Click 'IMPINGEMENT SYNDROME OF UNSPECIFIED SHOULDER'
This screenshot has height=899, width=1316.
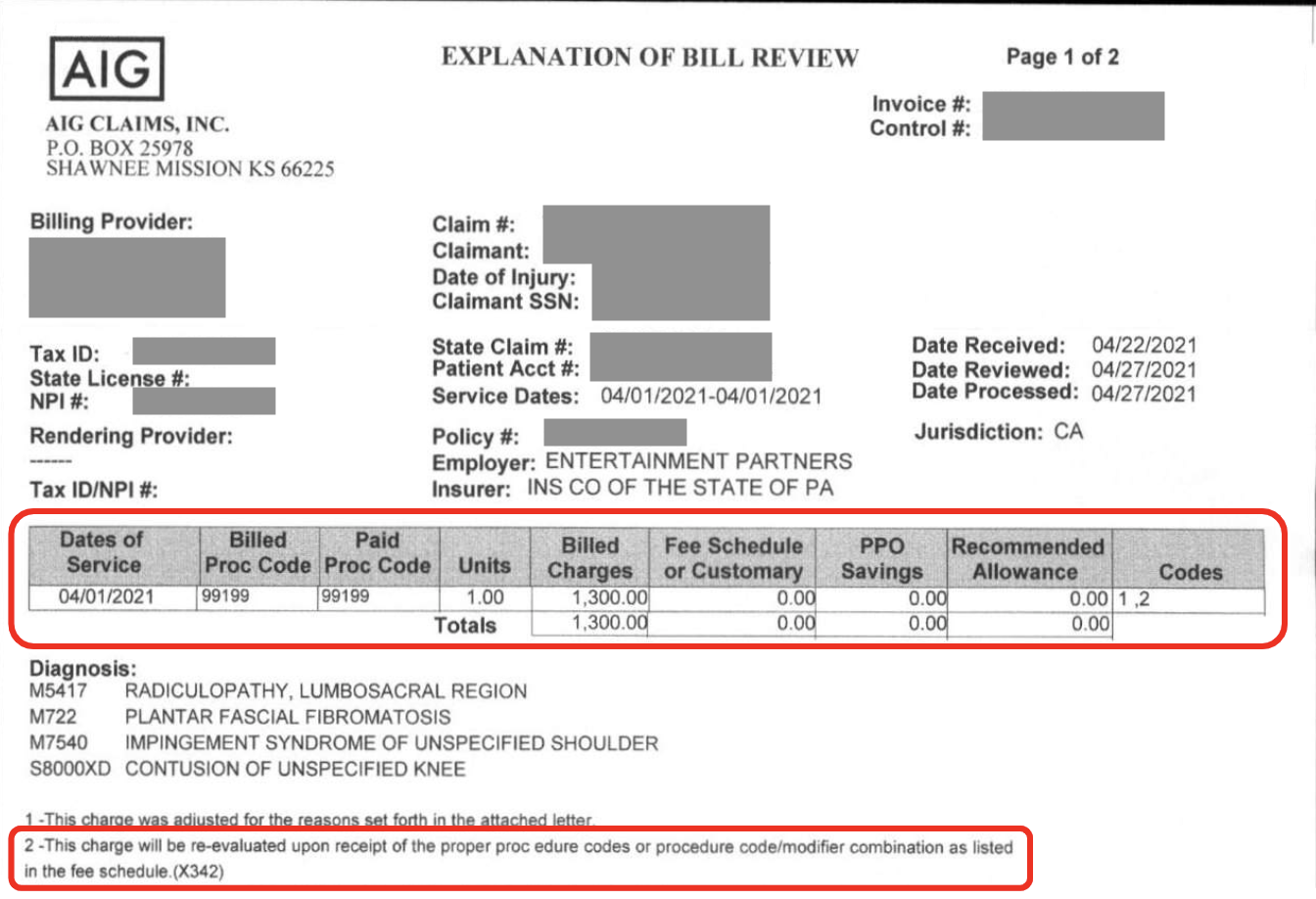point(392,743)
